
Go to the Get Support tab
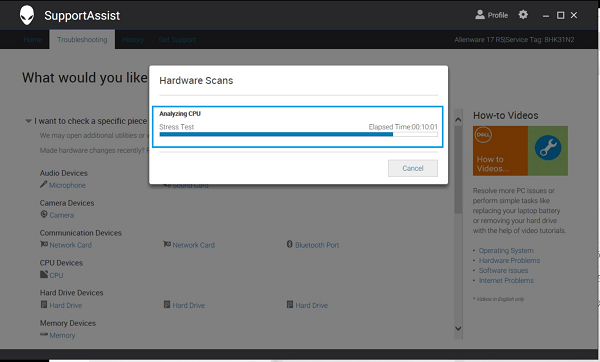coord(177,39)
